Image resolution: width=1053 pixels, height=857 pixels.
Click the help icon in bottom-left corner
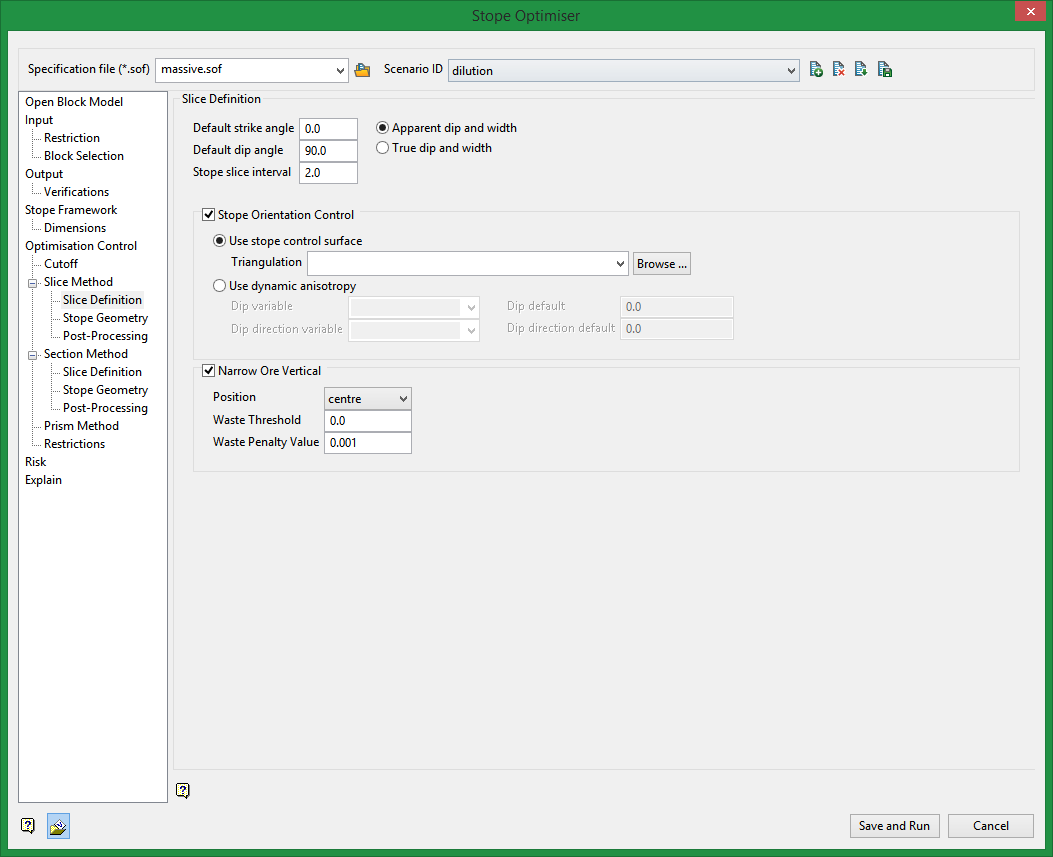coord(28,826)
